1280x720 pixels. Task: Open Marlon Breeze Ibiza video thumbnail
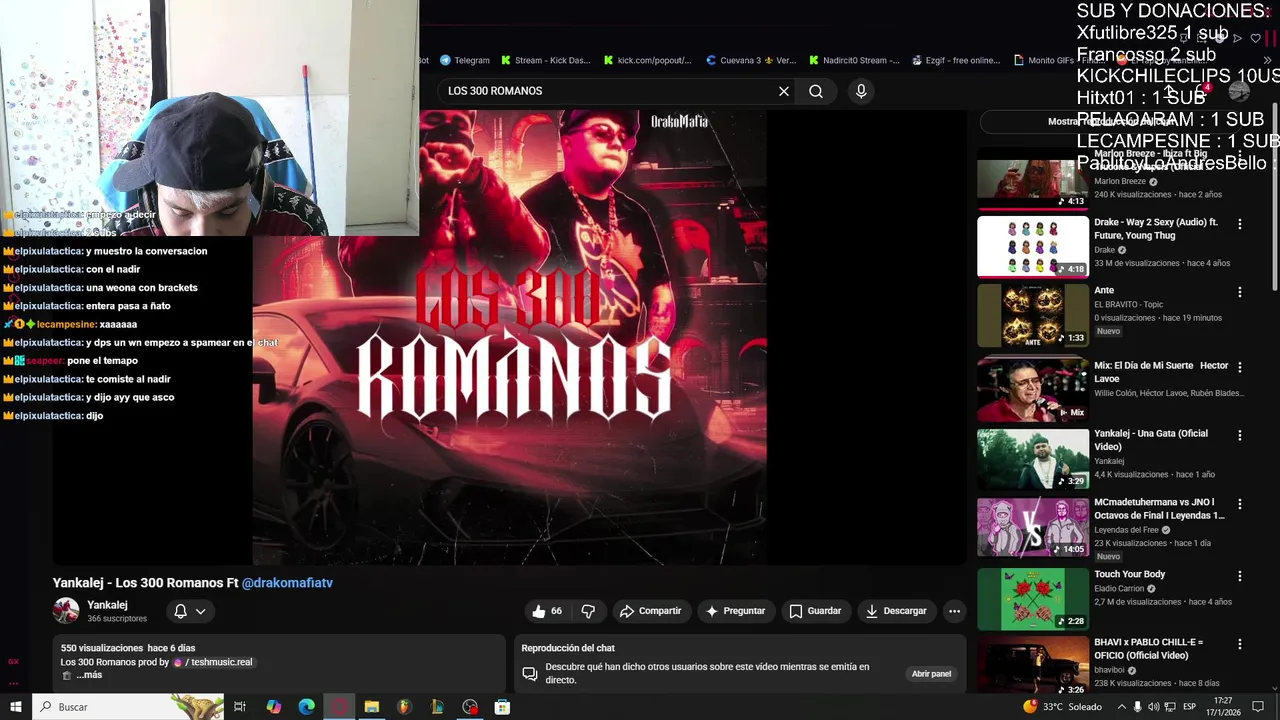click(x=1032, y=180)
